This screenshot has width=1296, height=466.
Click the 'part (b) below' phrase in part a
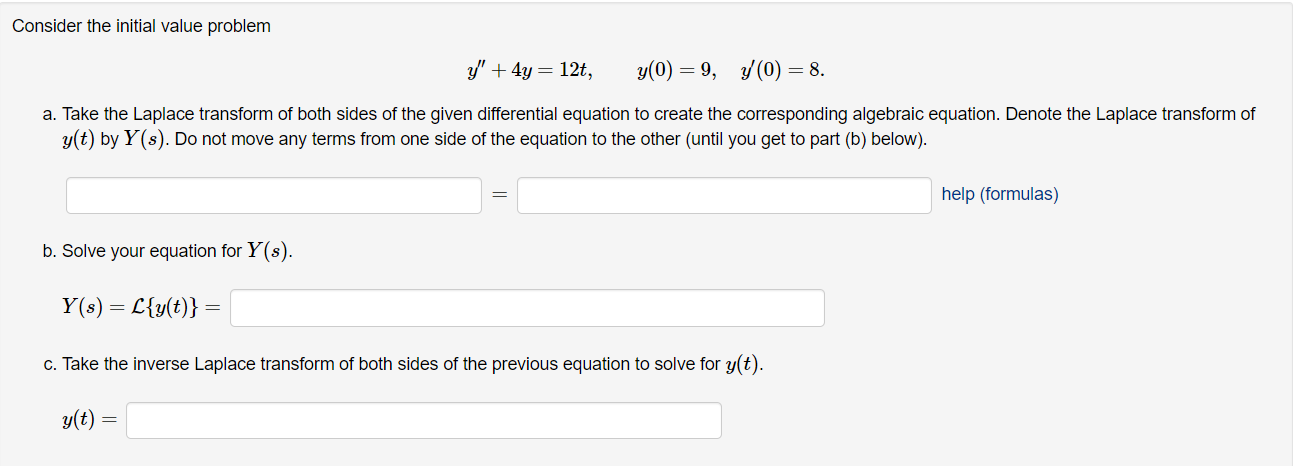pos(869,139)
